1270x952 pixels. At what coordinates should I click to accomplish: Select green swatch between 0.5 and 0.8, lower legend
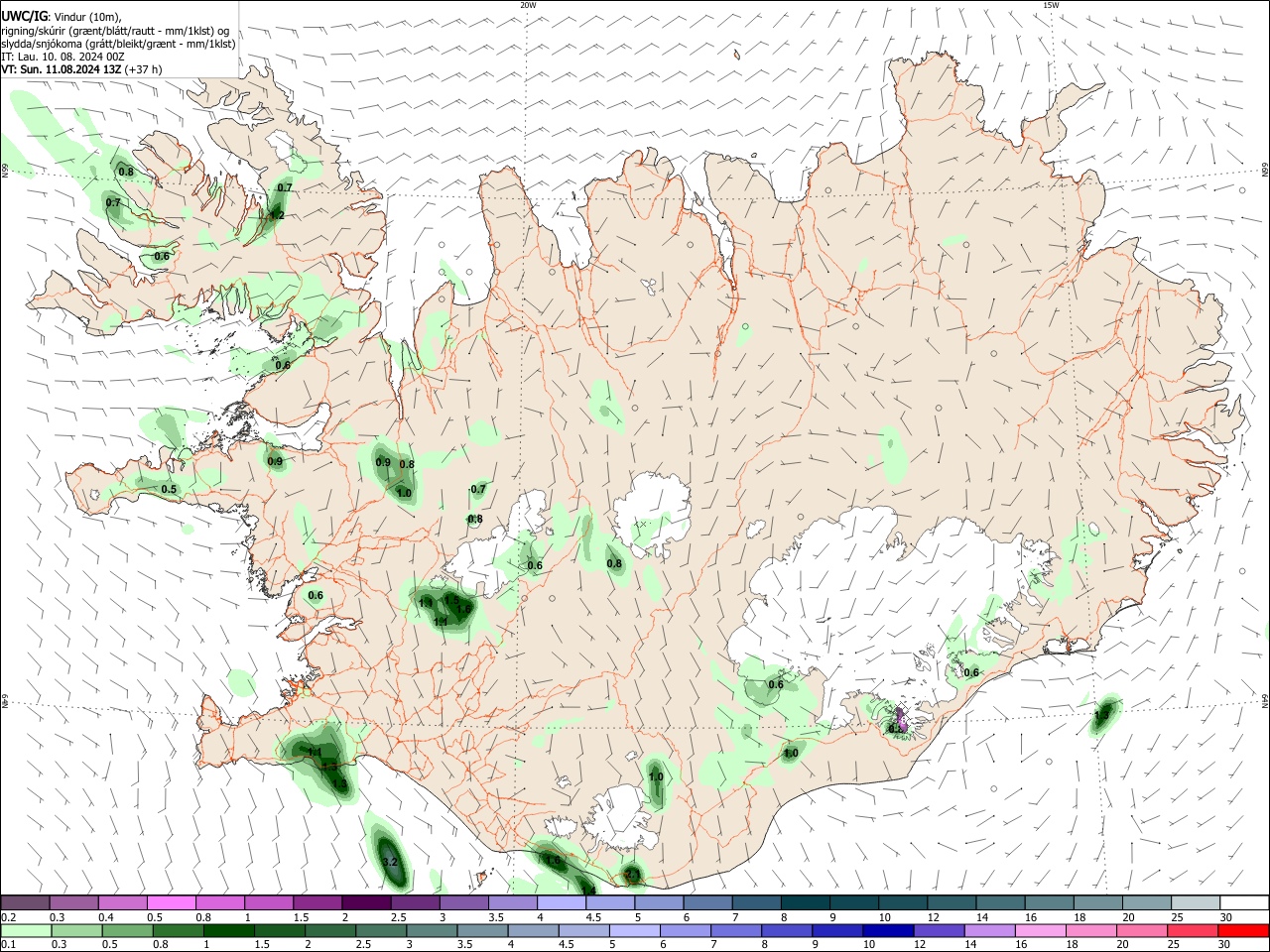click(x=127, y=930)
